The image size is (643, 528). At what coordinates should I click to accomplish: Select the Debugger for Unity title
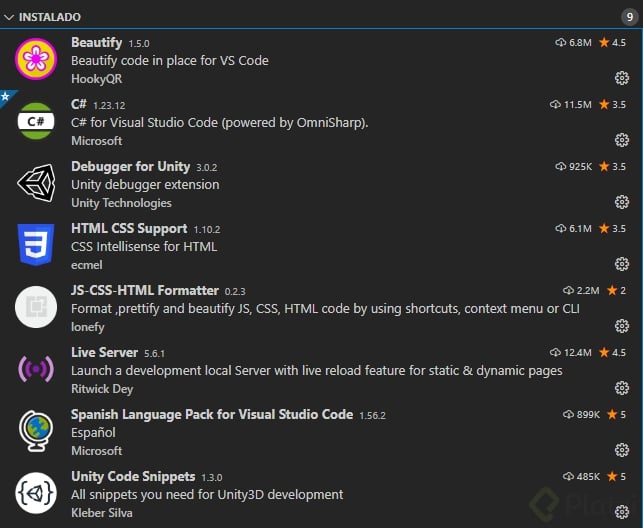pos(130,166)
